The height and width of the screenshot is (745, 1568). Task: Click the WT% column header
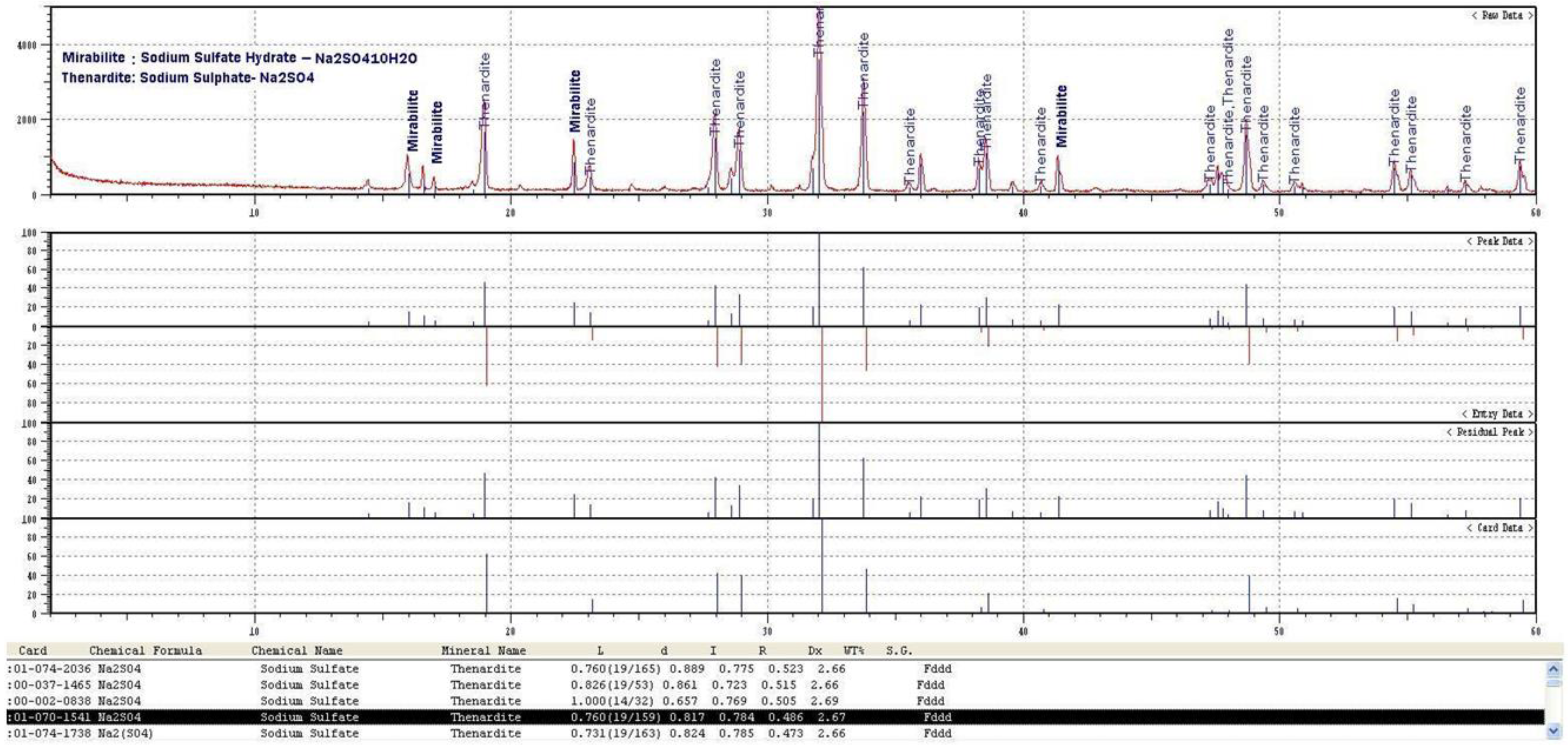coord(854,651)
